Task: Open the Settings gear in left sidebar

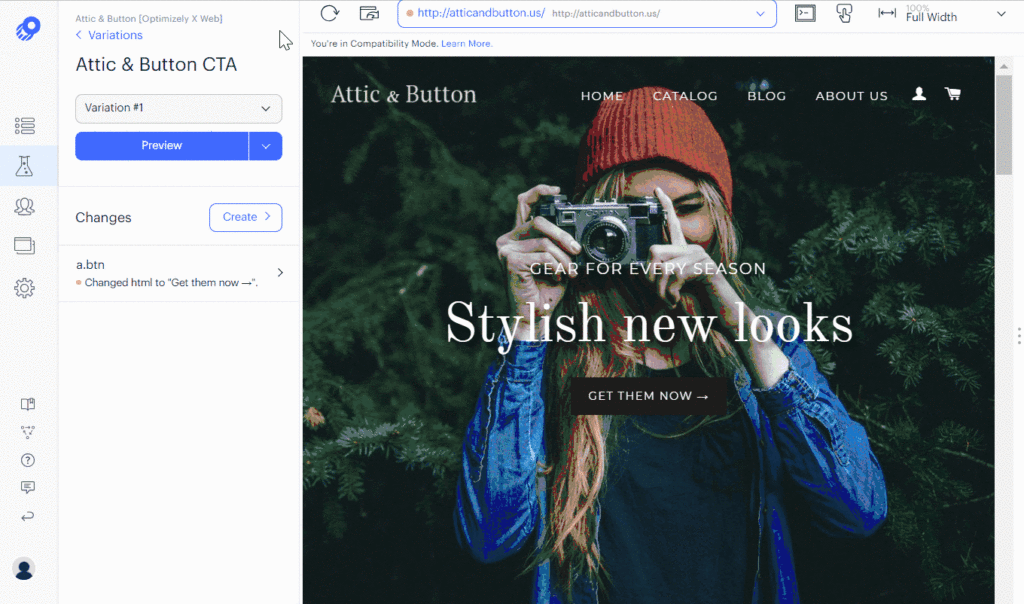Action: click(25, 288)
